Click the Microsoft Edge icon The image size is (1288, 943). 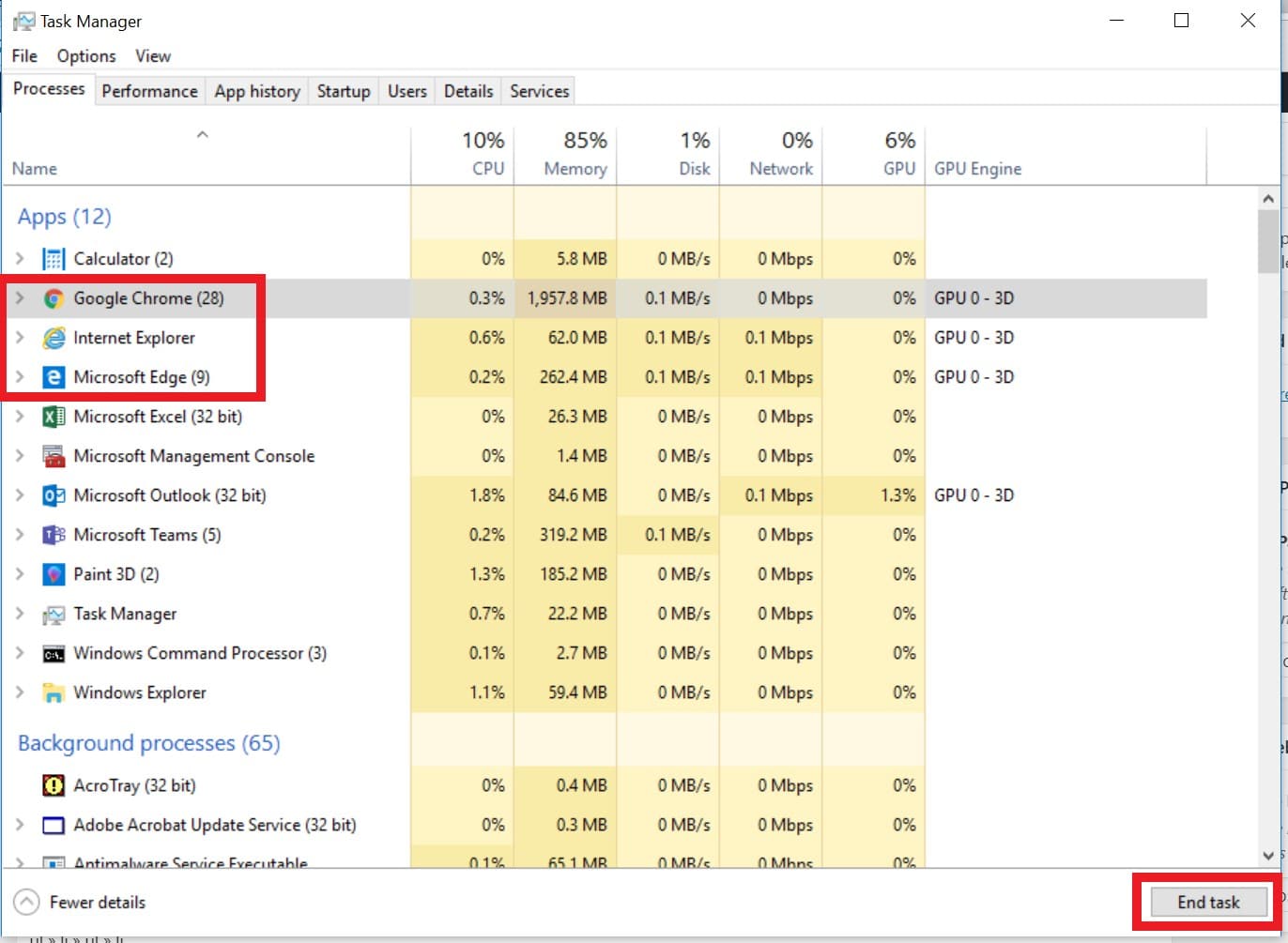(x=54, y=377)
